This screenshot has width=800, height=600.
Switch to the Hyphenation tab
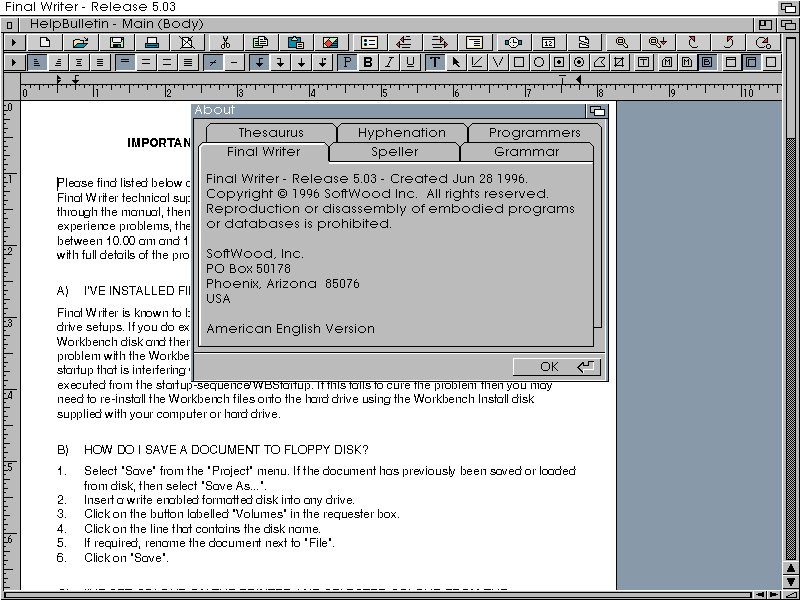click(x=402, y=133)
